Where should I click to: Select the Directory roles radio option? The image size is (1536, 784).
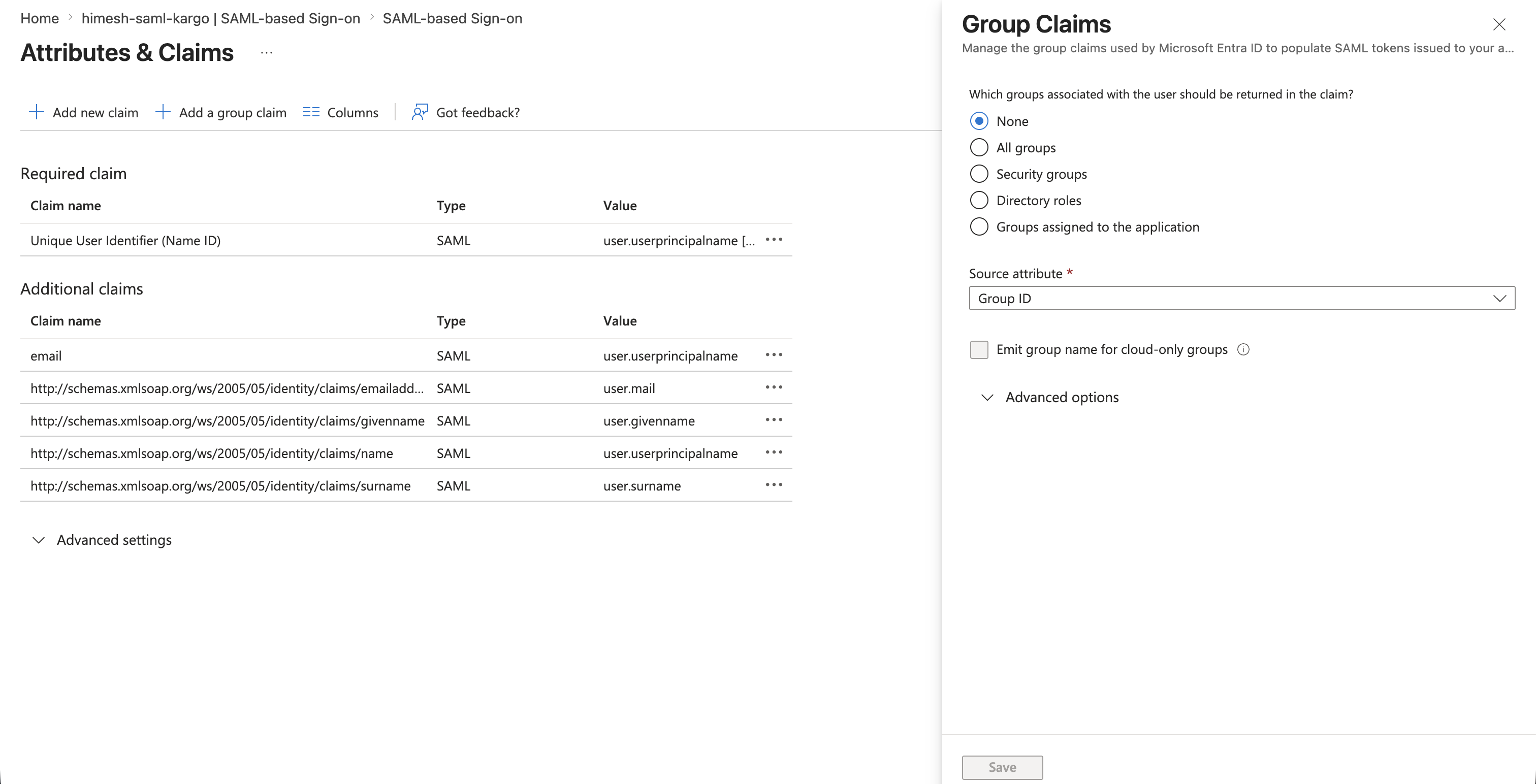click(x=979, y=201)
